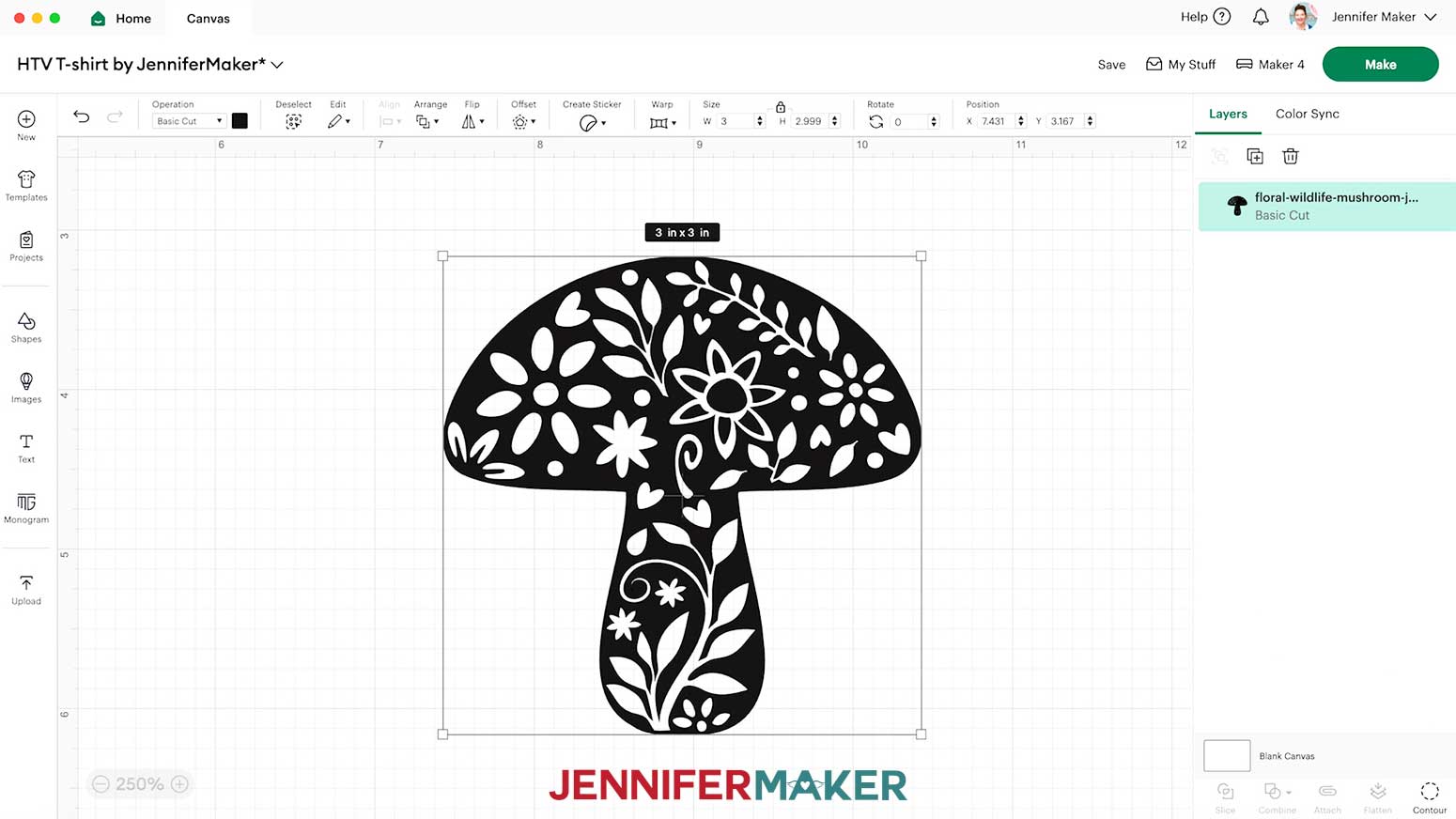The width and height of the screenshot is (1456, 819).
Task: Select the Canvas tab
Action: (x=209, y=18)
